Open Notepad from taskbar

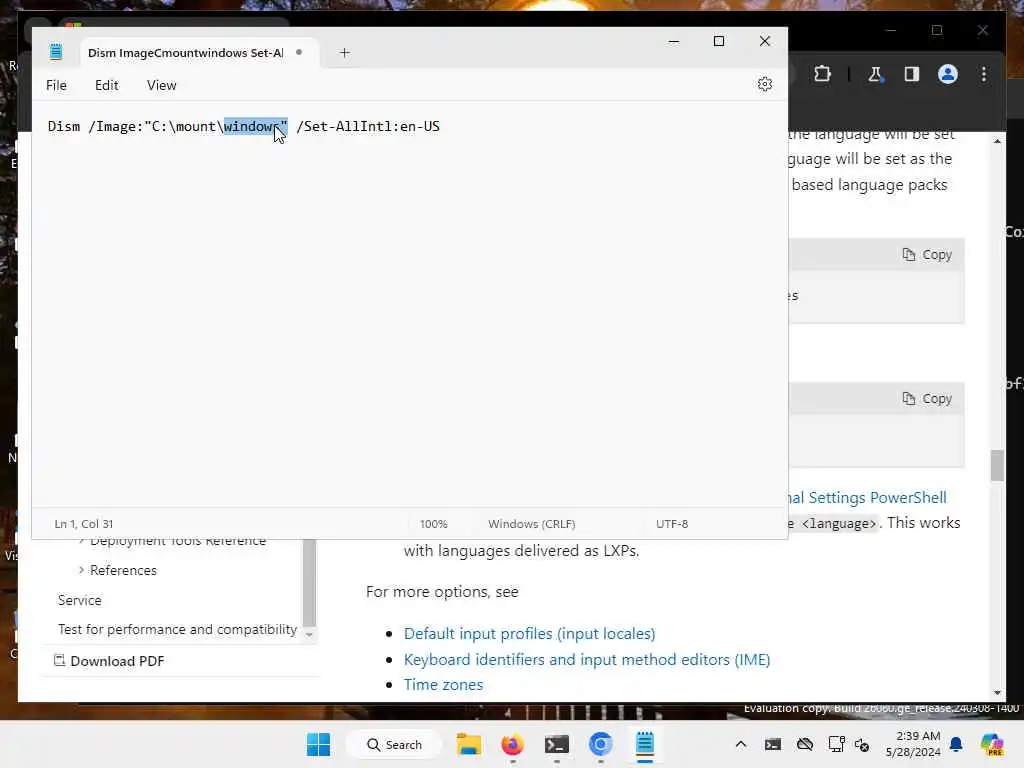tap(645, 744)
